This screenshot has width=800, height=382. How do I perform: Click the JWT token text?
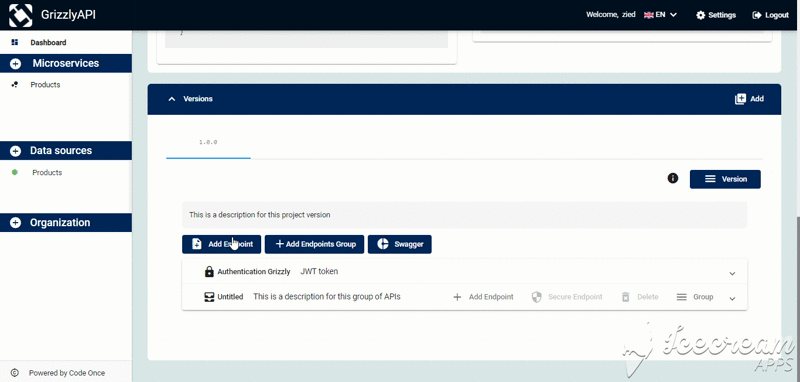click(x=319, y=271)
